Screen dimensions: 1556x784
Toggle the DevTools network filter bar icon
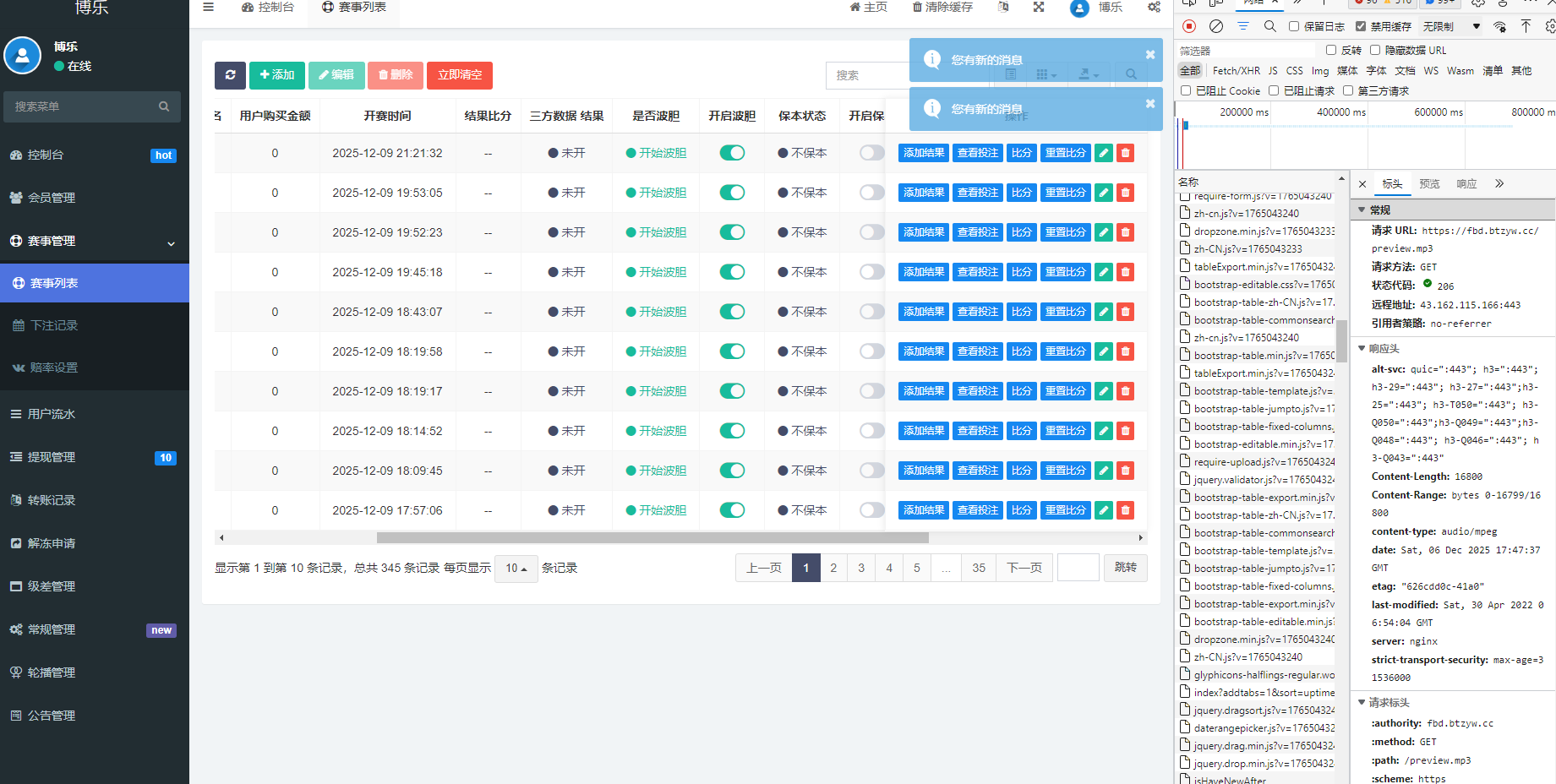click(x=1243, y=26)
